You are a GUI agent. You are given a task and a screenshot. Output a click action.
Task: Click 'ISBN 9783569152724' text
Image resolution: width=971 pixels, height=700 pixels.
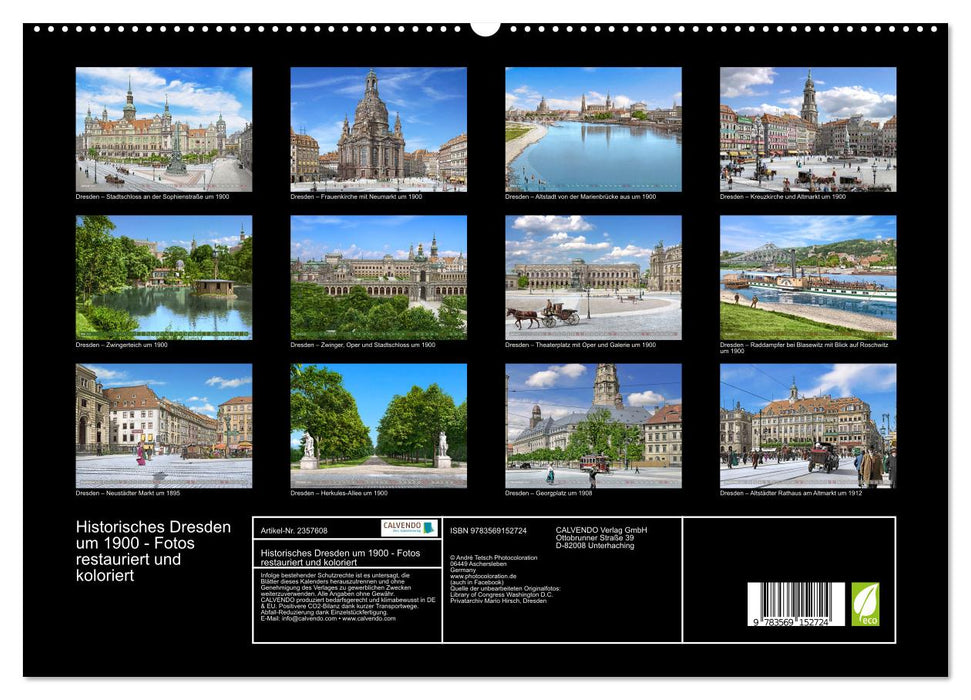(489, 531)
